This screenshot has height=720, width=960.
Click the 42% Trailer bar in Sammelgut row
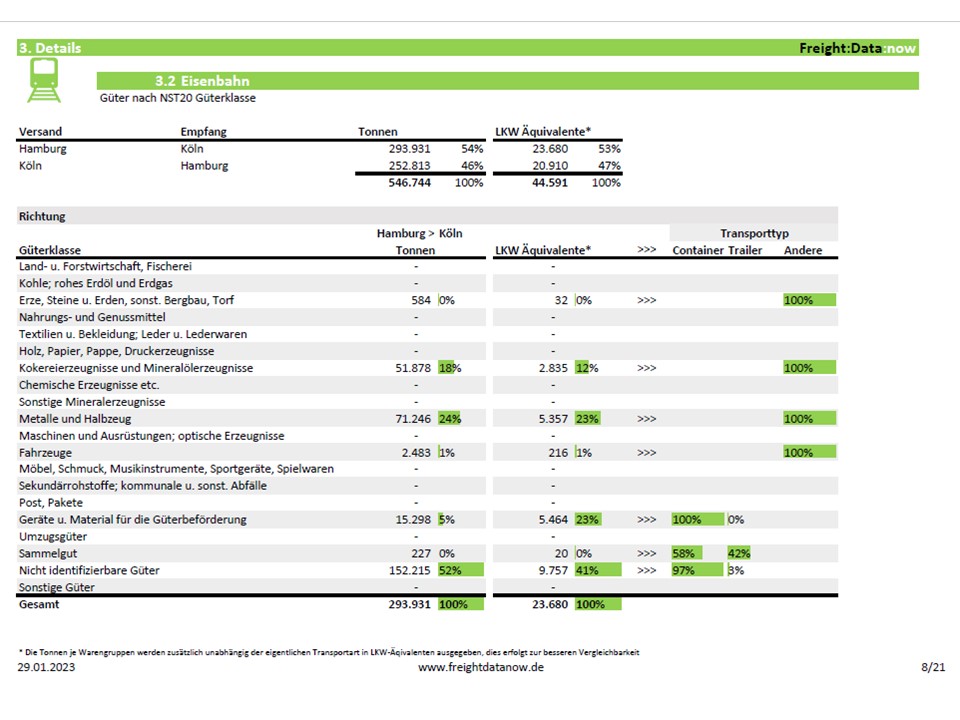(739, 554)
